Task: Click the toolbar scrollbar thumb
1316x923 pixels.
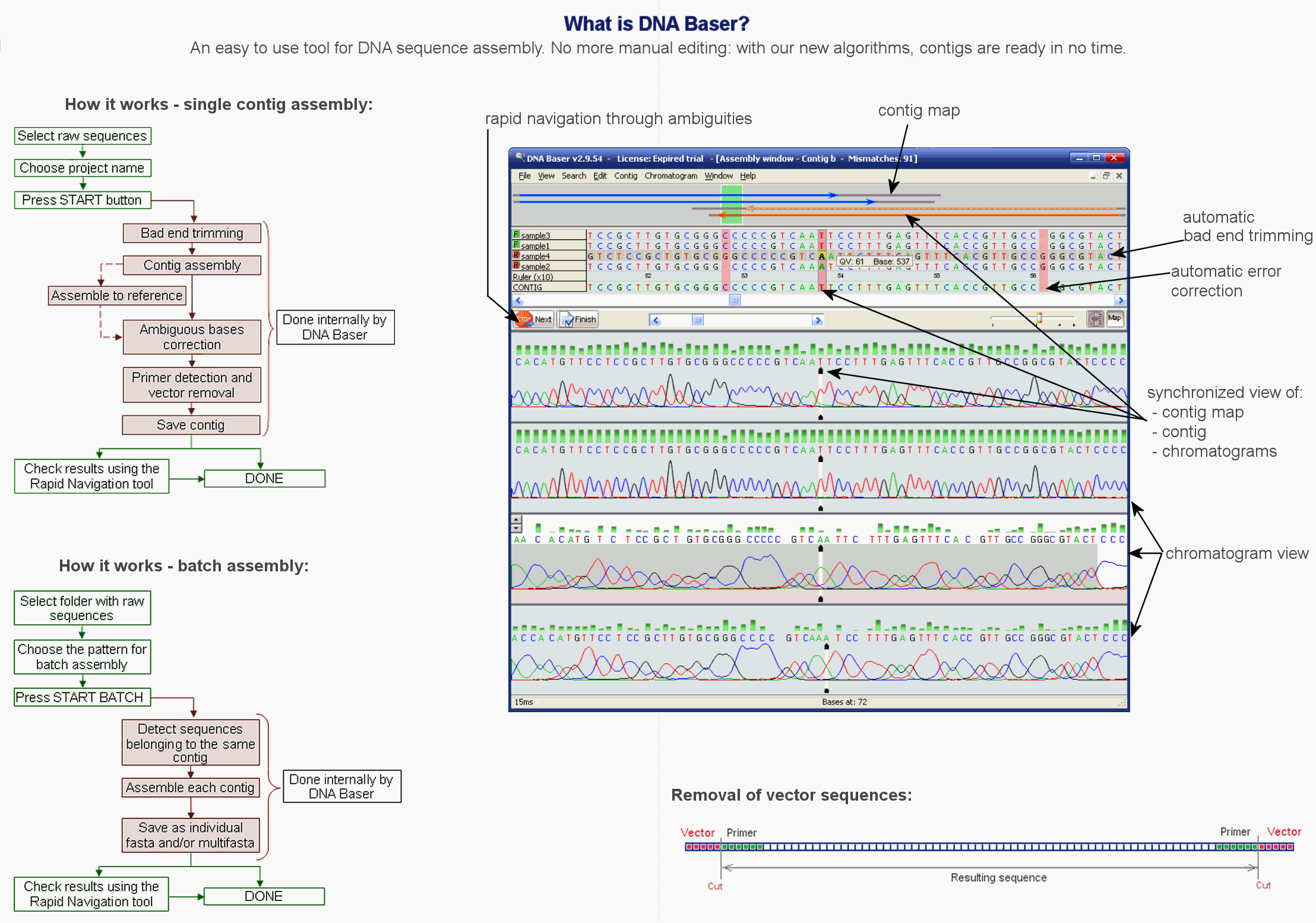Action: pos(698,320)
